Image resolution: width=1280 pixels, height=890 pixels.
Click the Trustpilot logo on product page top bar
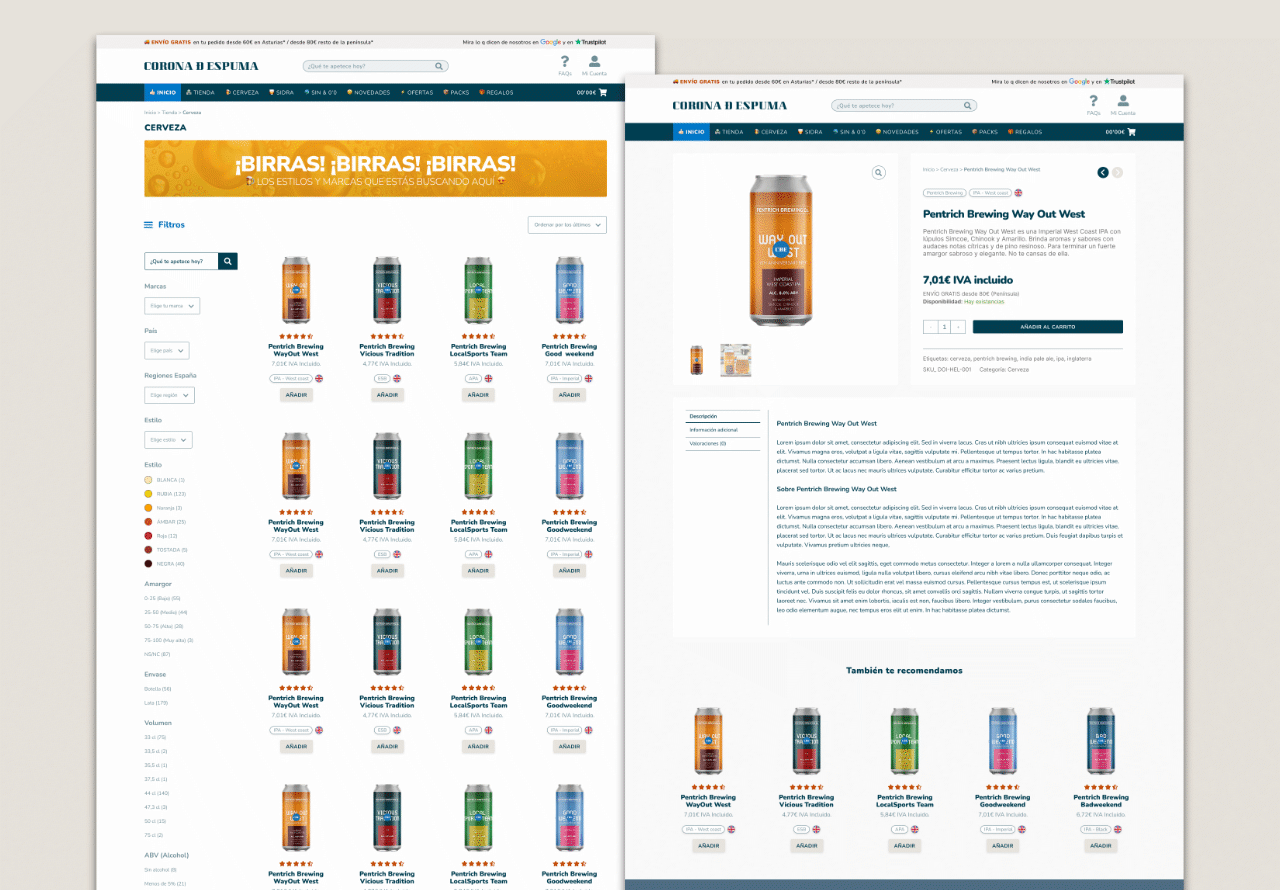[1119, 81]
